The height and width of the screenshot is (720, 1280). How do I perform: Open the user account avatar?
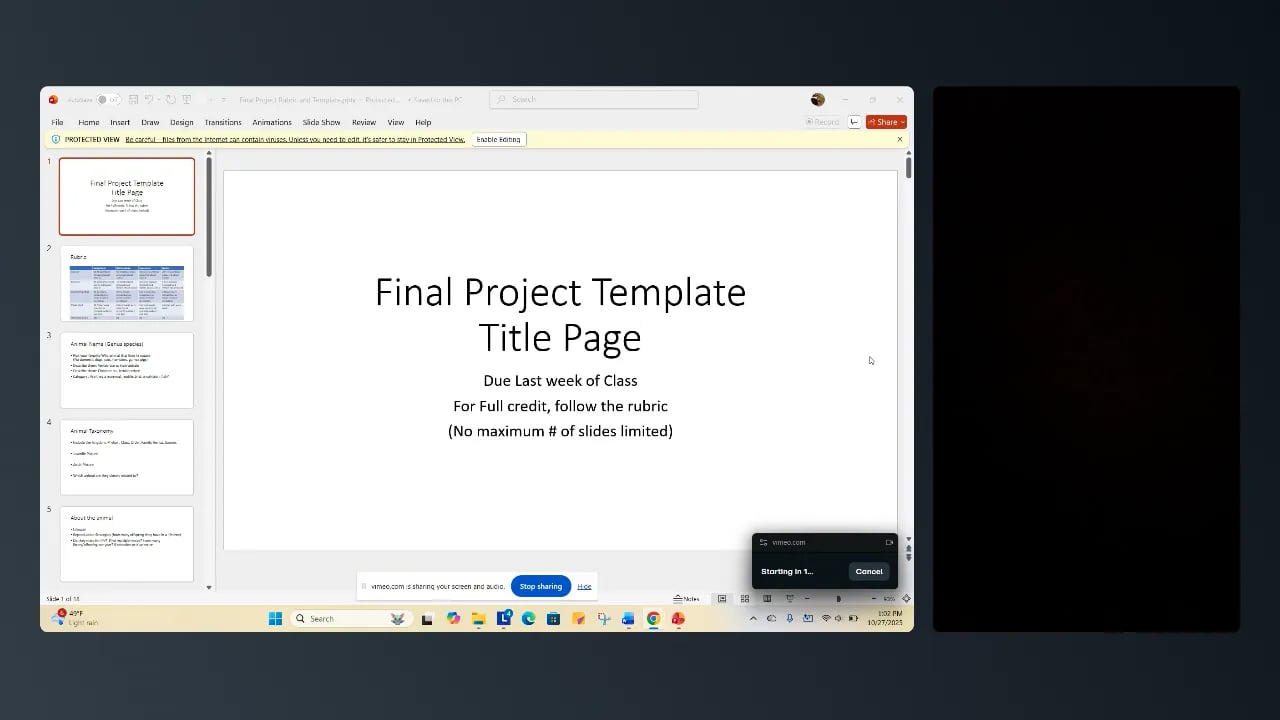tap(818, 100)
